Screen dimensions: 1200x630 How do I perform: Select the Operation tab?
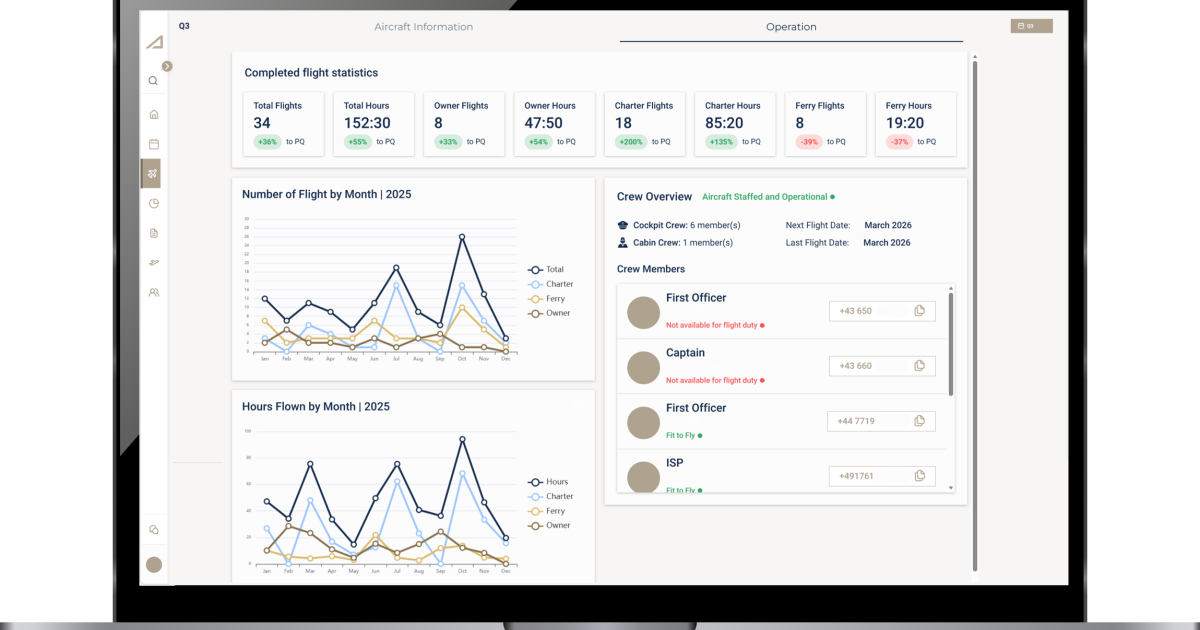pos(791,27)
